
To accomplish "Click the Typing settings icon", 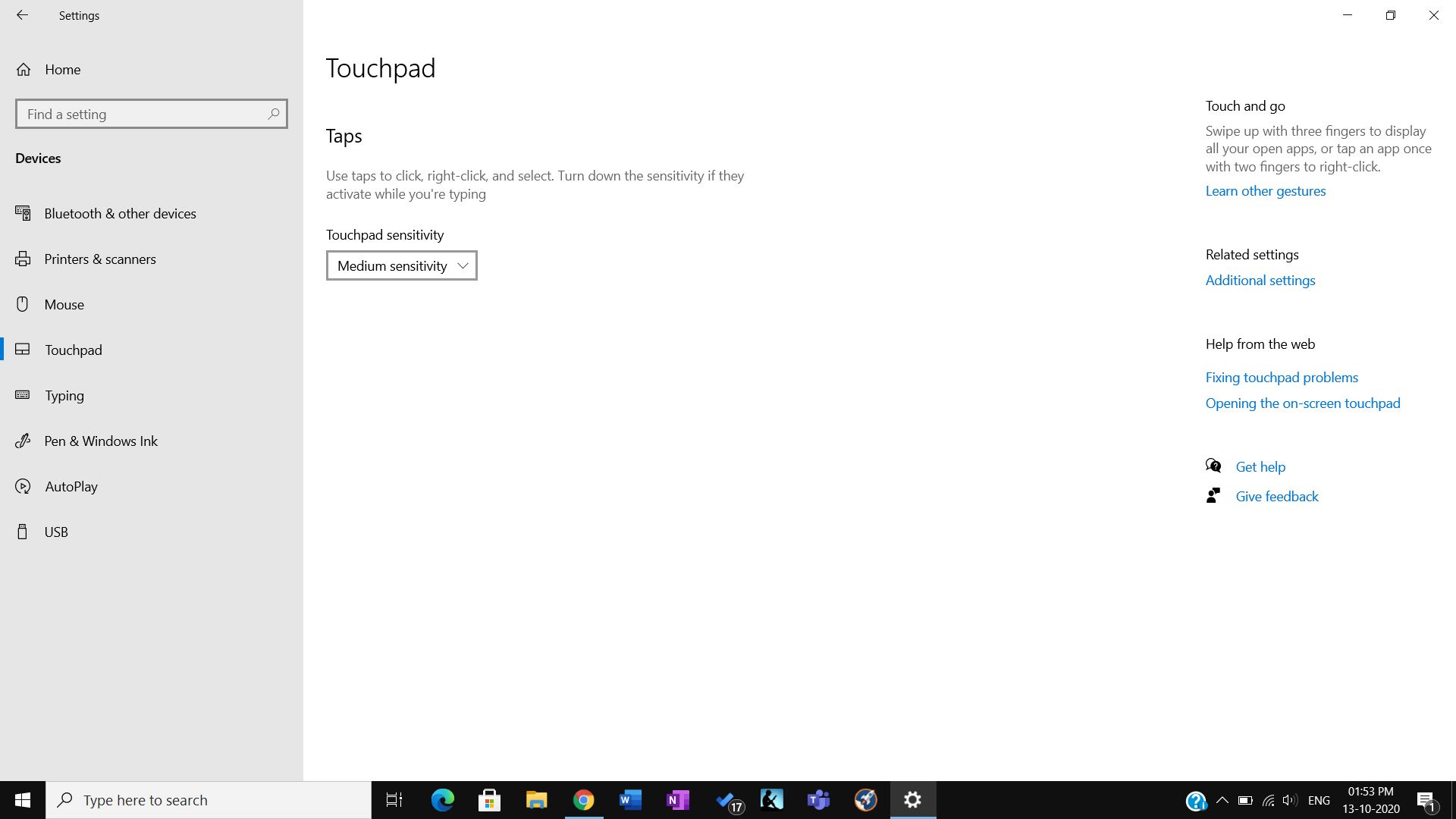I will pos(24,395).
